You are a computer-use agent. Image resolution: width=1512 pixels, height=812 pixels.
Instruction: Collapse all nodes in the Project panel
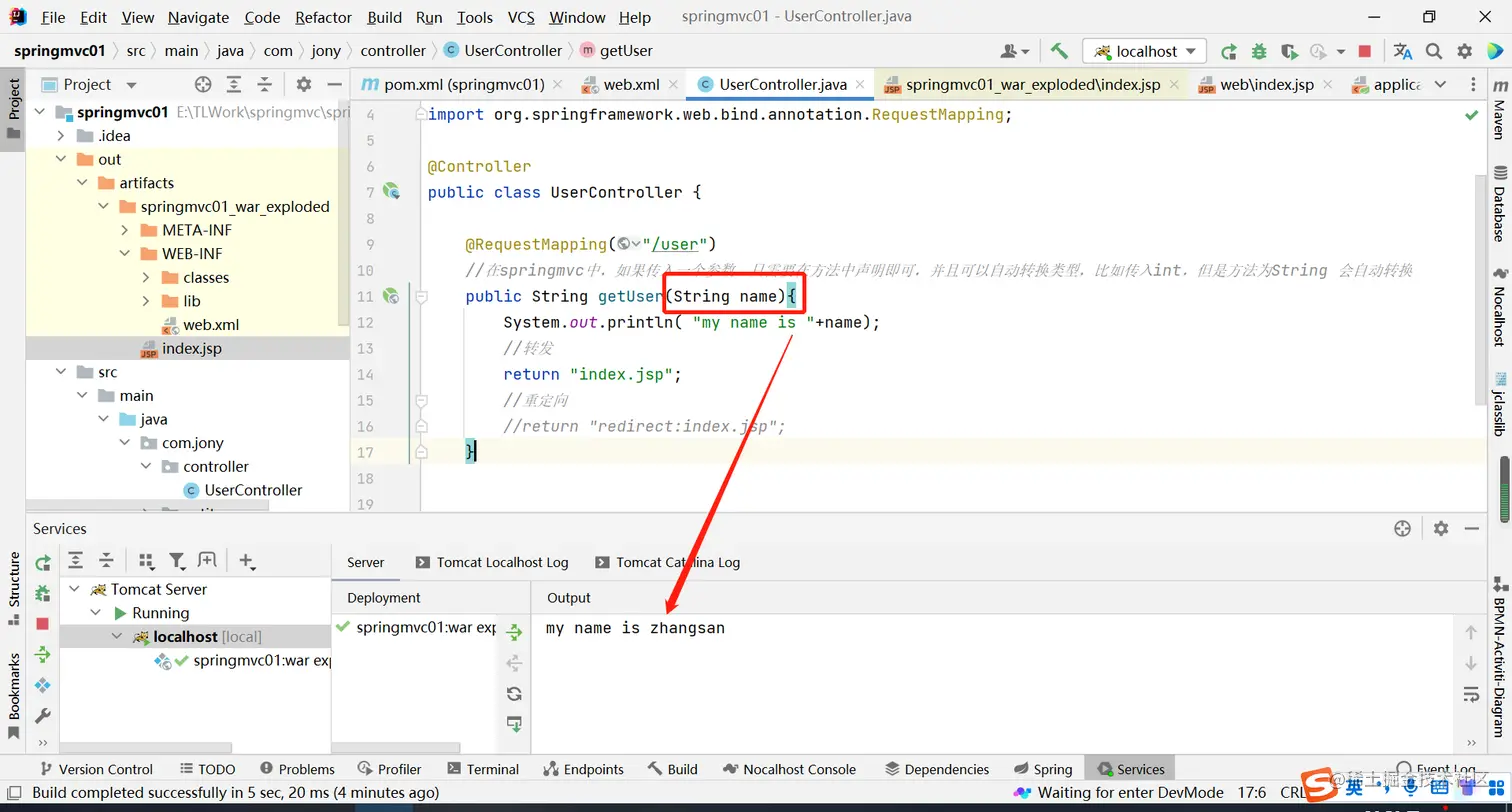point(264,85)
